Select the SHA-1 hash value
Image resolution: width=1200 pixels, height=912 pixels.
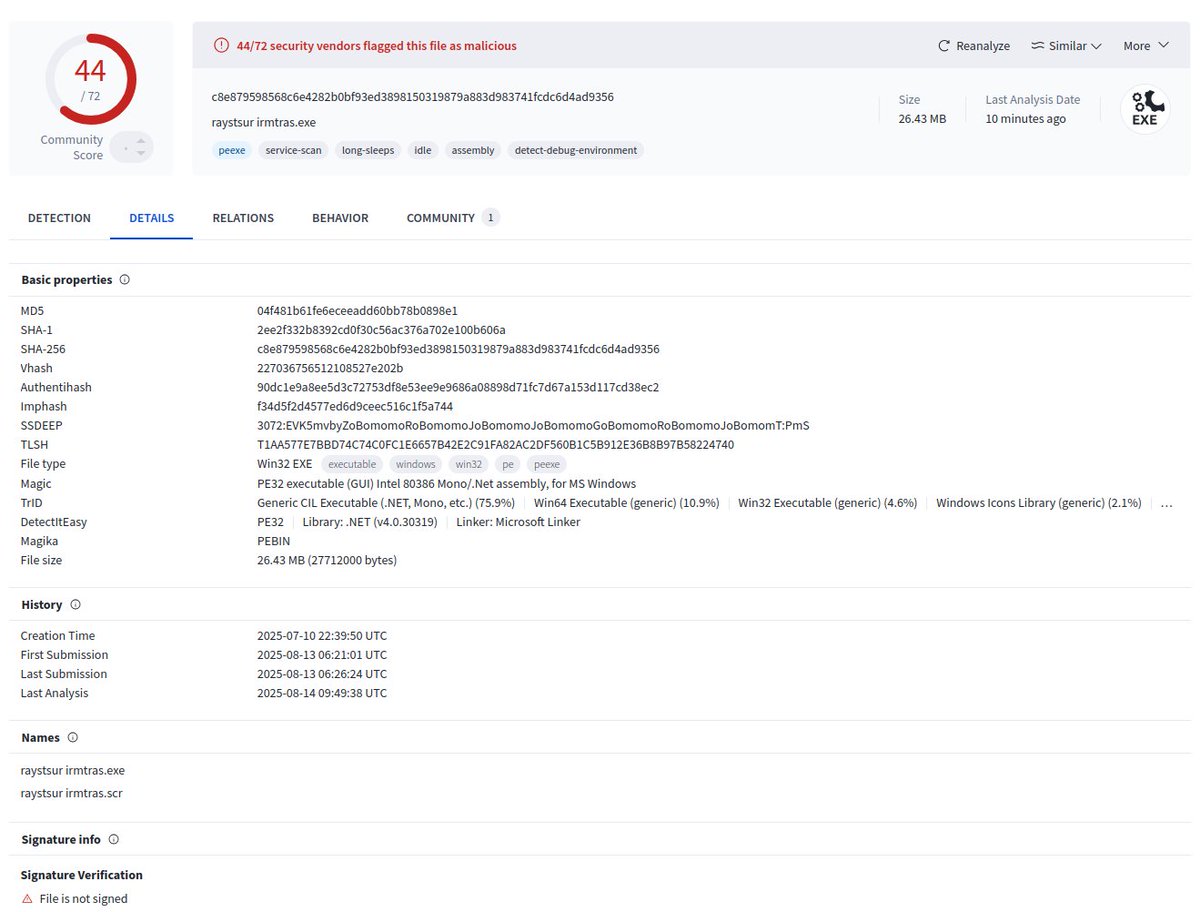click(x=381, y=330)
